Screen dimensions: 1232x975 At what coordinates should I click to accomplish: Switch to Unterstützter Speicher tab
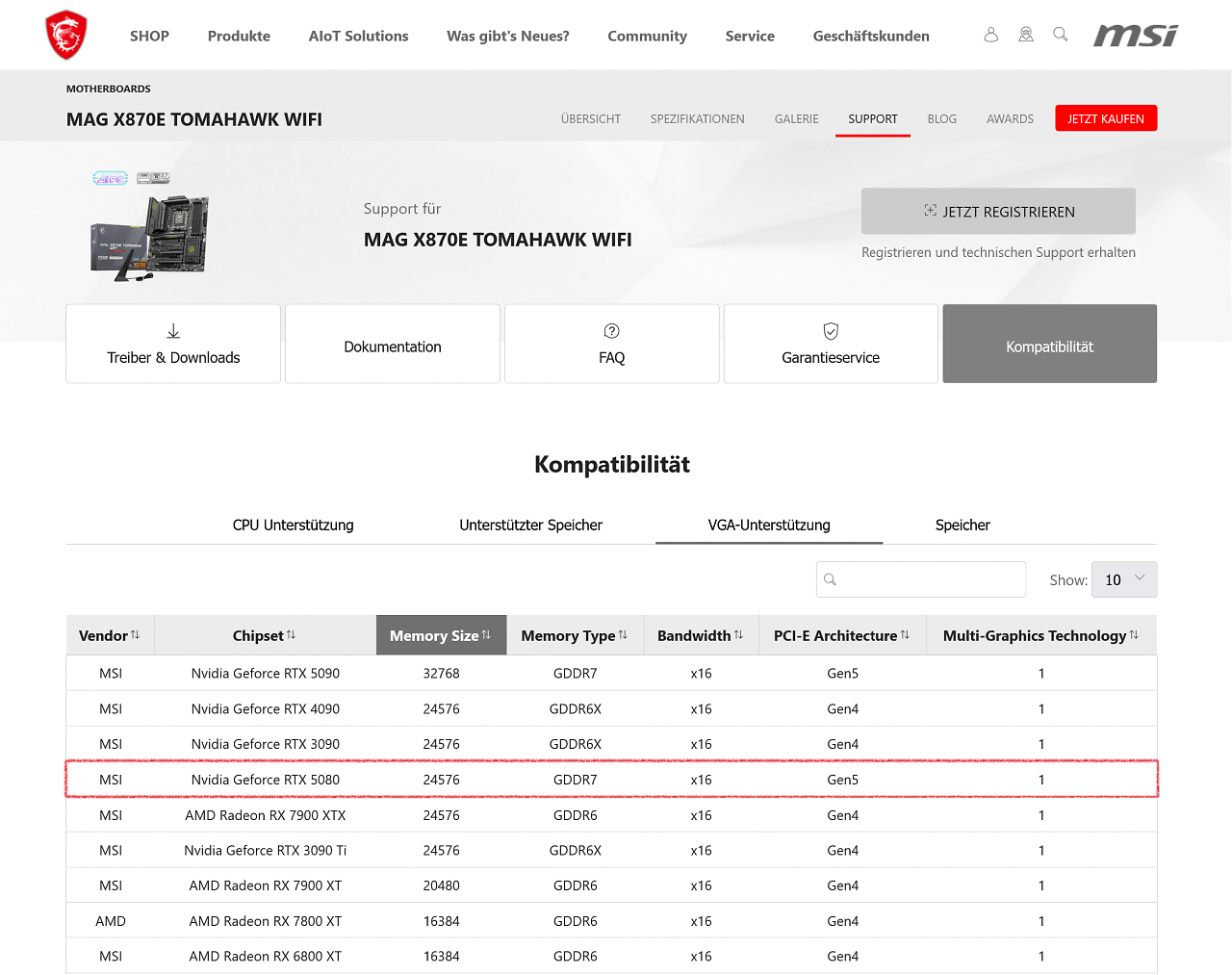click(531, 525)
